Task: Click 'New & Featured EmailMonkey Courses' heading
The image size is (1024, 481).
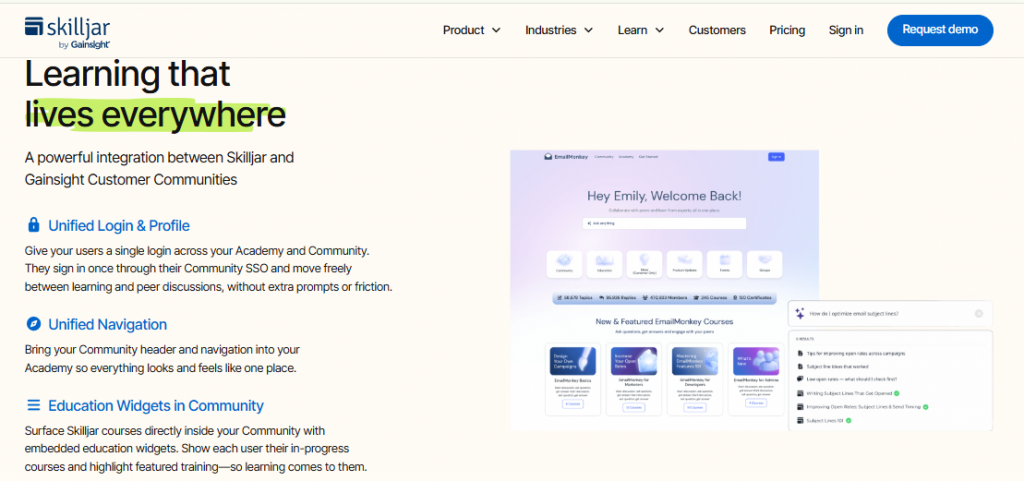Action: click(664, 322)
